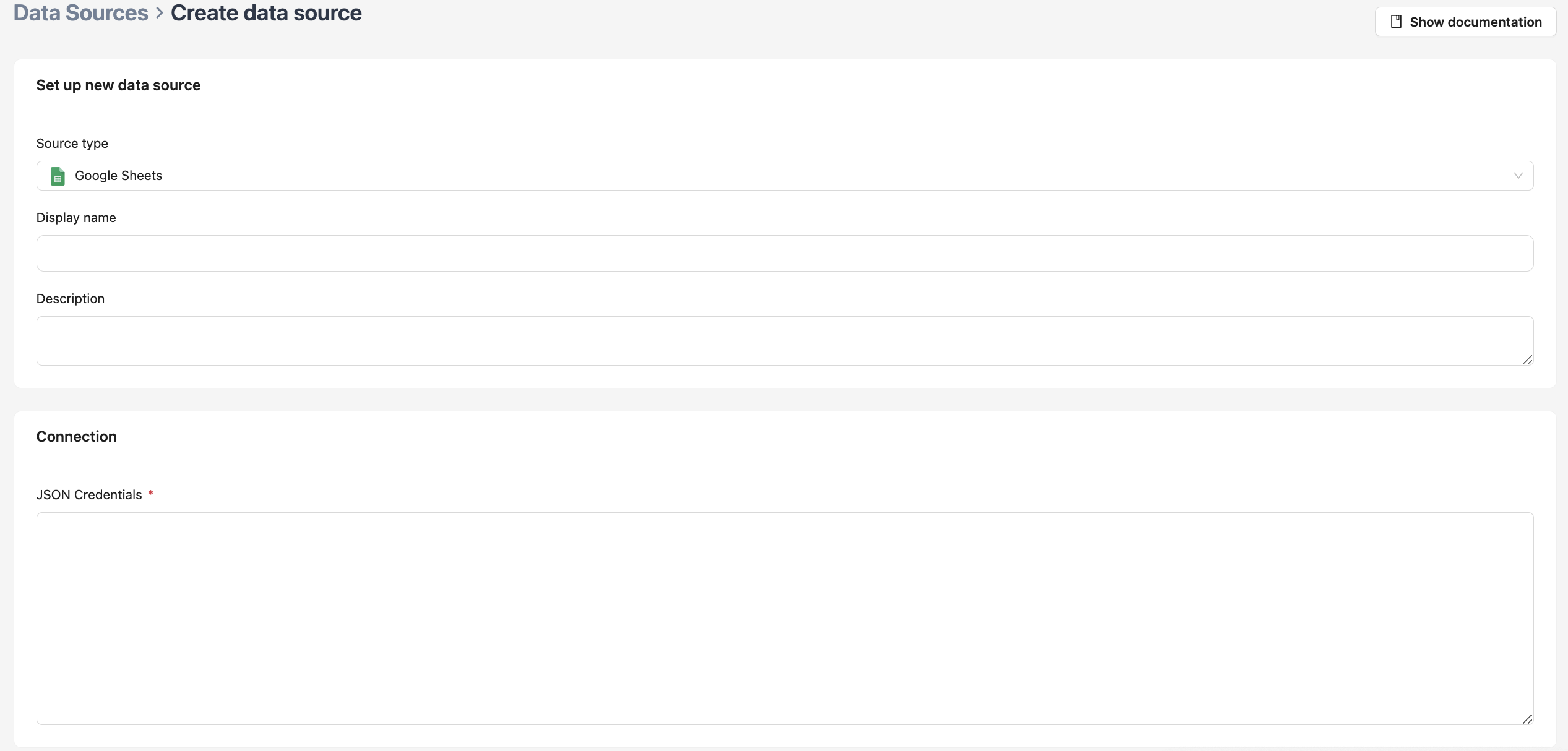1568x751 pixels.
Task: Focus the Display name input field
Action: coord(785,253)
